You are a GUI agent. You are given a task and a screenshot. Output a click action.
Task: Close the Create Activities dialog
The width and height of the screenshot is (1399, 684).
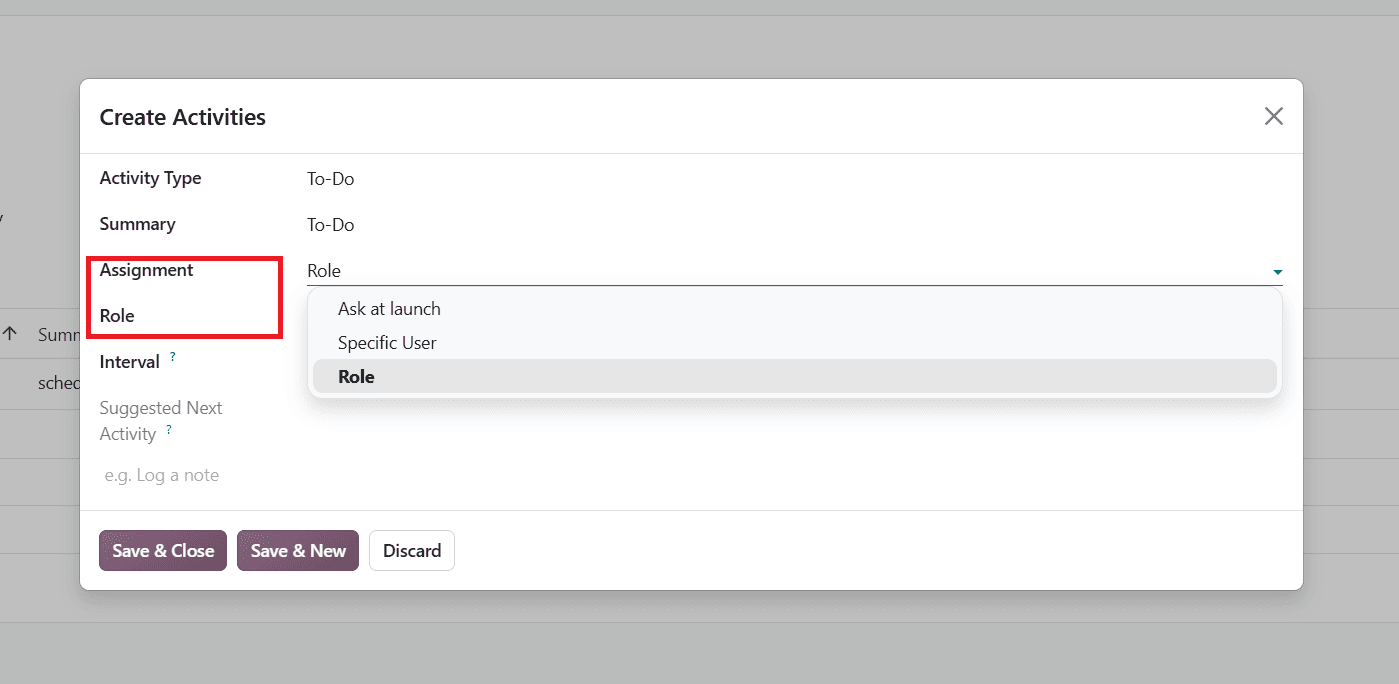1273,116
